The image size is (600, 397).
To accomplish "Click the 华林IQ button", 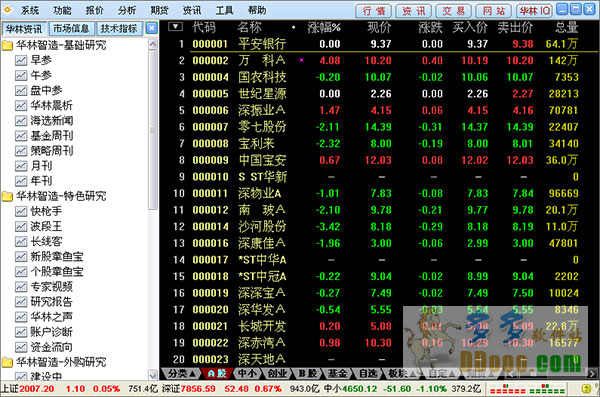I will tap(534, 11).
